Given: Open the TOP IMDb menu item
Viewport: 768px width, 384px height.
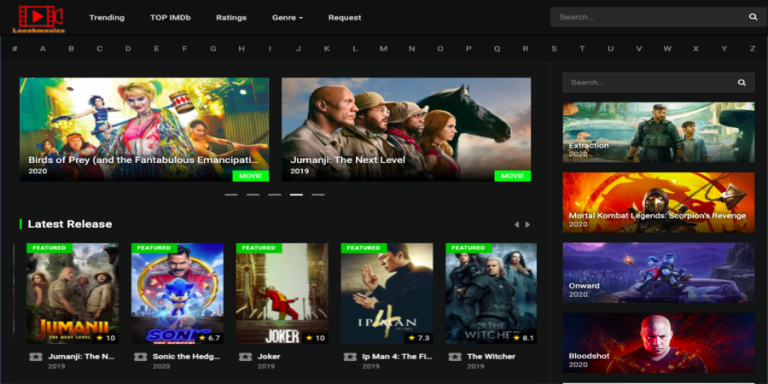Looking at the screenshot, I should click(170, 18).
